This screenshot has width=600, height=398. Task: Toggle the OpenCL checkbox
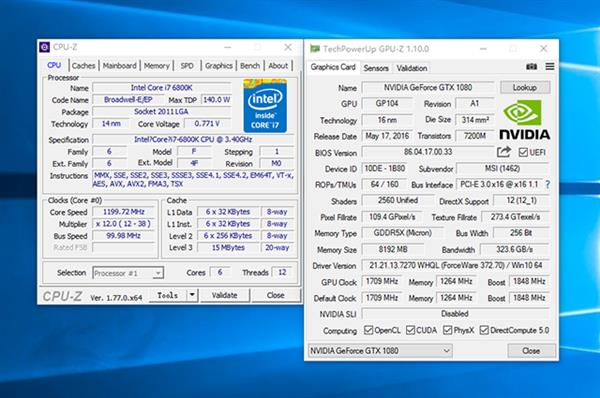pos(368,330)
